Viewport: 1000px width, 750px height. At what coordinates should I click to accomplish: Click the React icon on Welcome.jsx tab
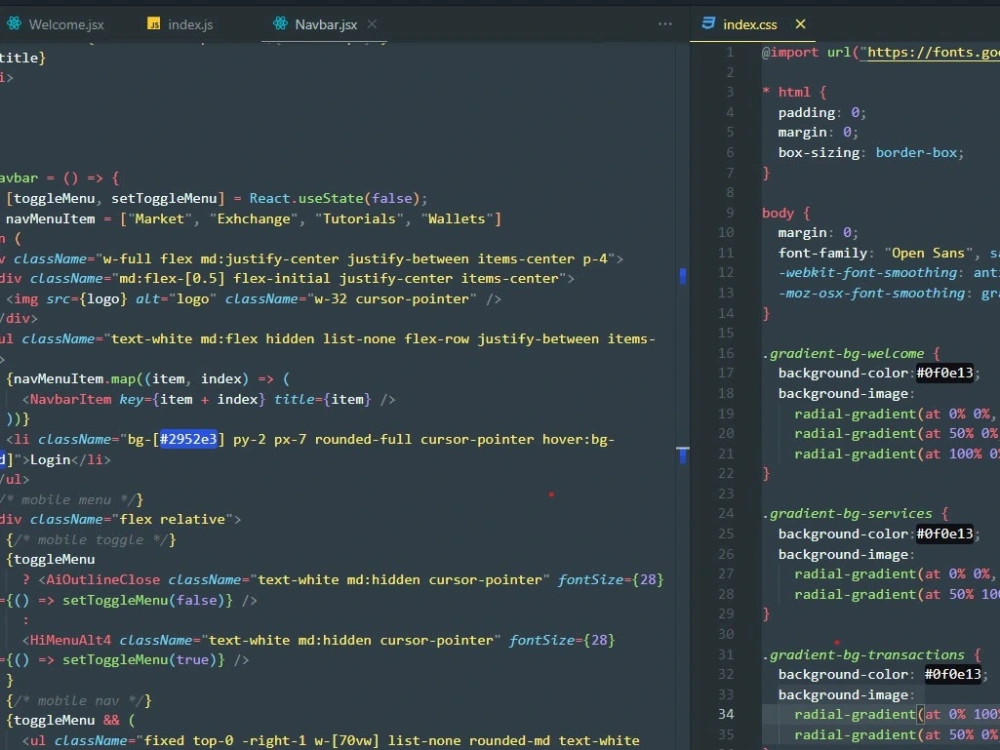[x=13, y=24]
